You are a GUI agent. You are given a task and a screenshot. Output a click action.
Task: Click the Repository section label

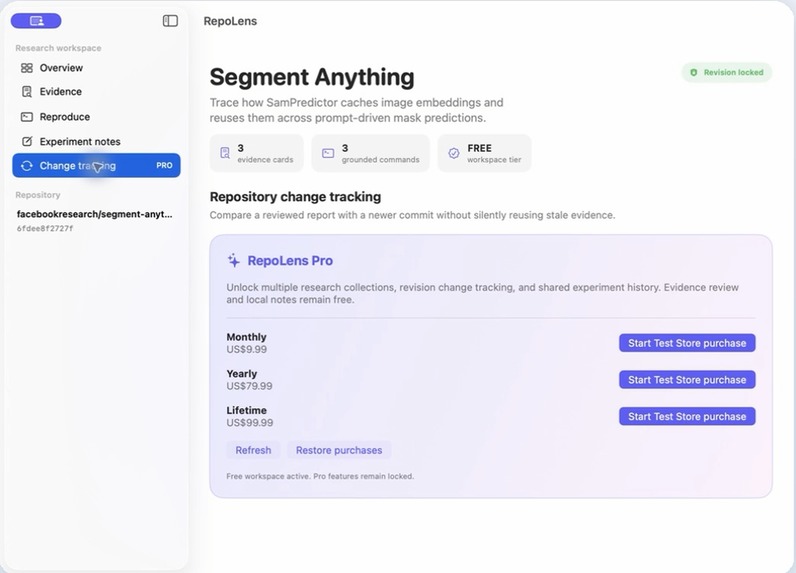coord(38,195)
